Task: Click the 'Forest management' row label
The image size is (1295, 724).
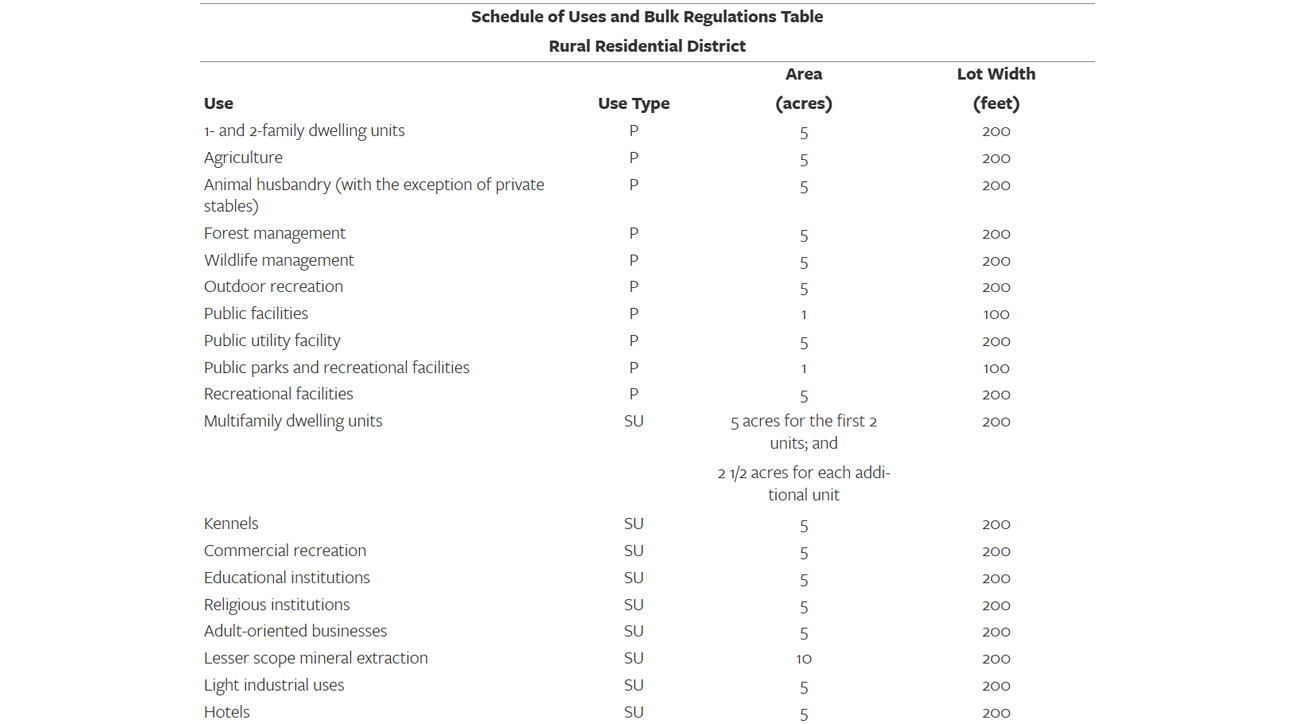Action: point(274,233)
